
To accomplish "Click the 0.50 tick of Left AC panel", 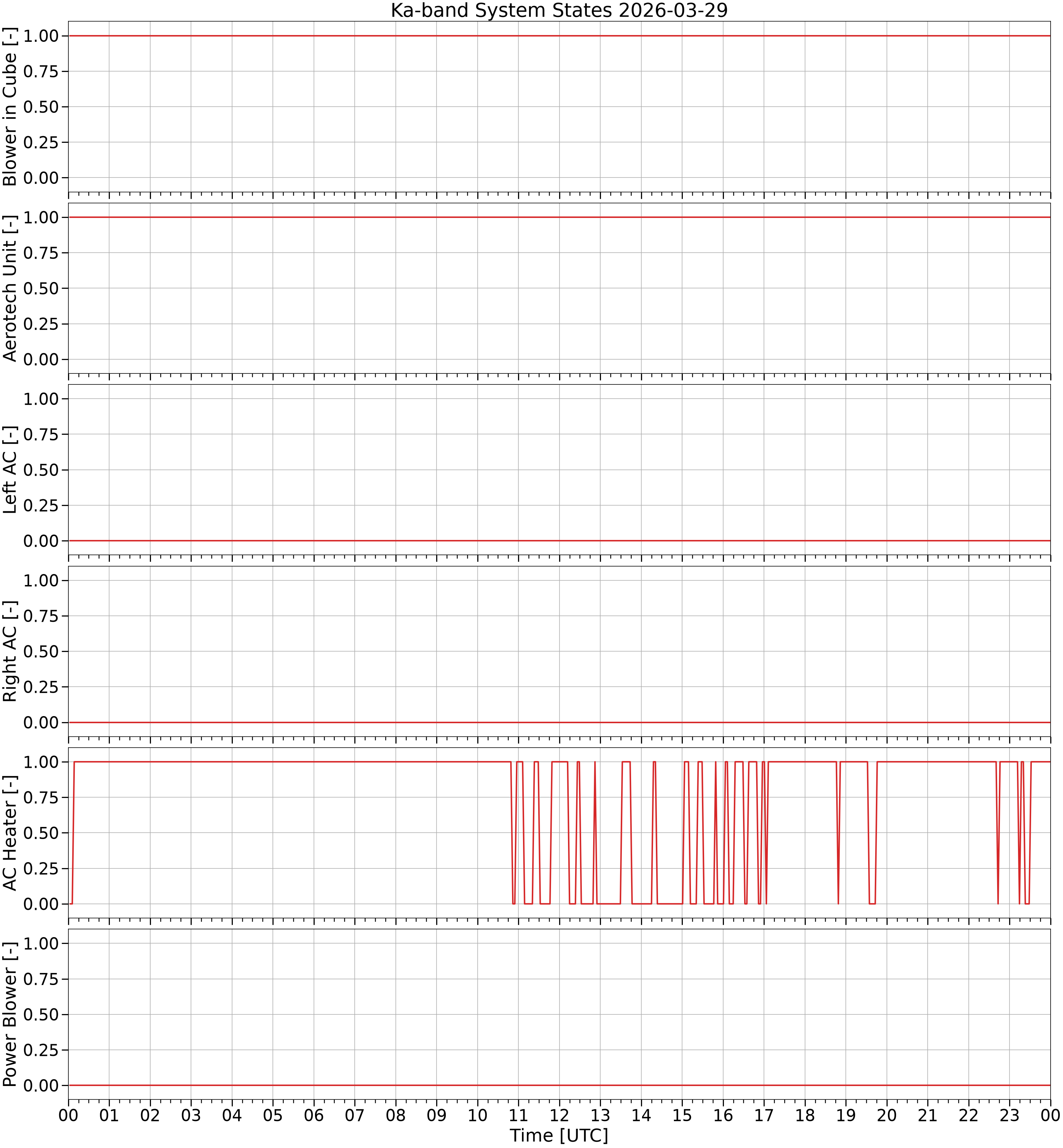I will [x=41, y=470].
